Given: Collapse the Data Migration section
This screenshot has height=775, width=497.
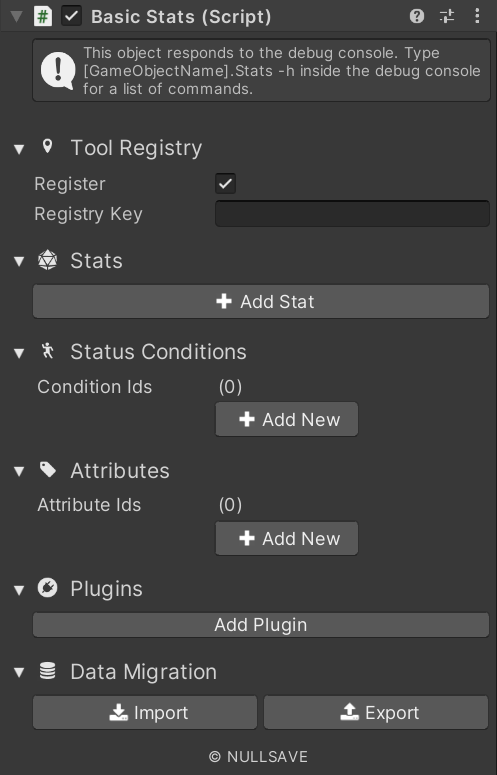Looking at the screenshot, I should pos(19,672).
